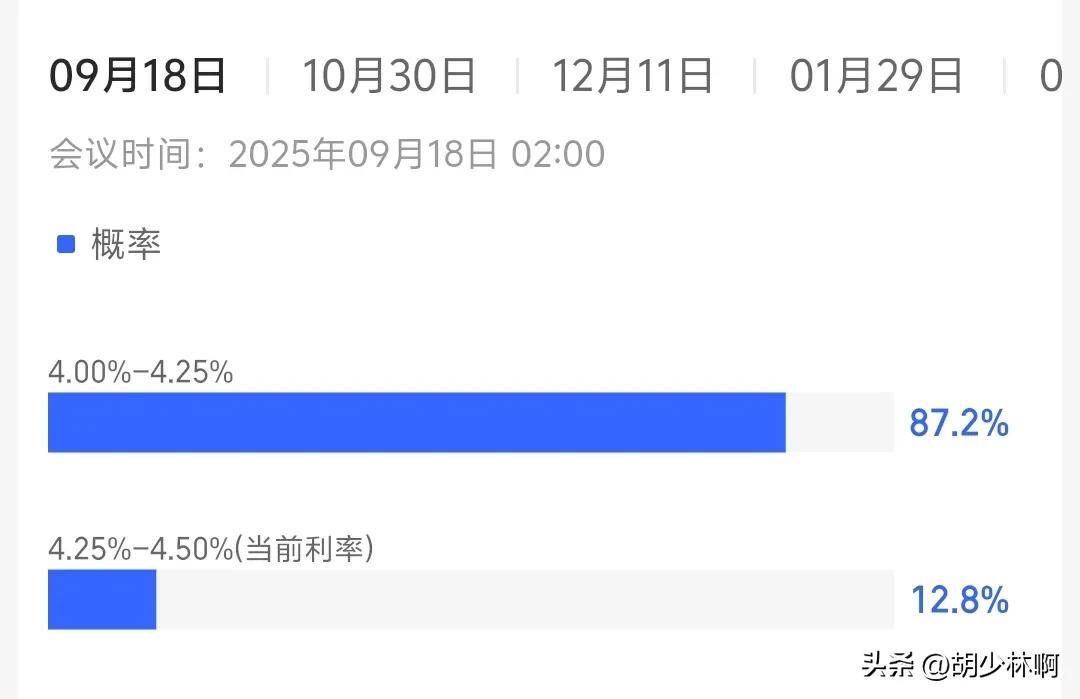Click divider between 12月11日 and 01月29日
This screenshot has width=1080, height=699.
755,76
